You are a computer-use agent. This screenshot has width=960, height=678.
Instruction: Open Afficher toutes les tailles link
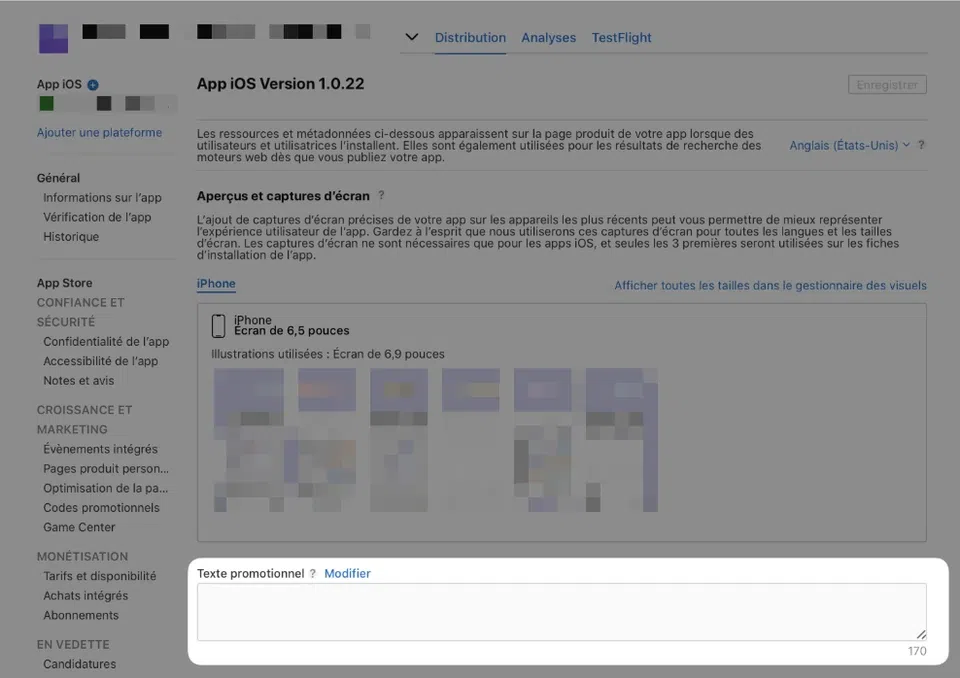770,285
